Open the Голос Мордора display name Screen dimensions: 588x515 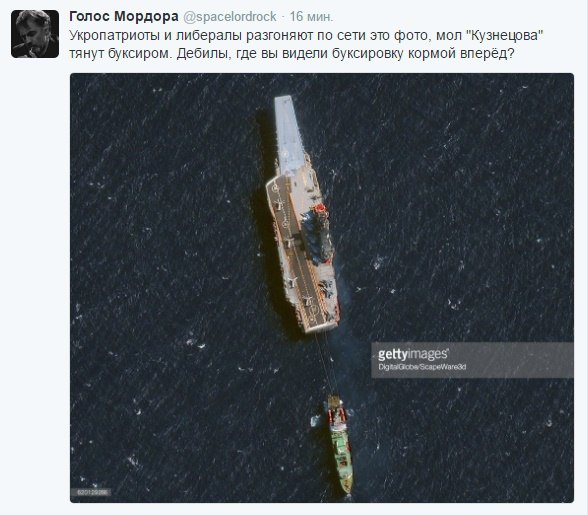point(124,17)
